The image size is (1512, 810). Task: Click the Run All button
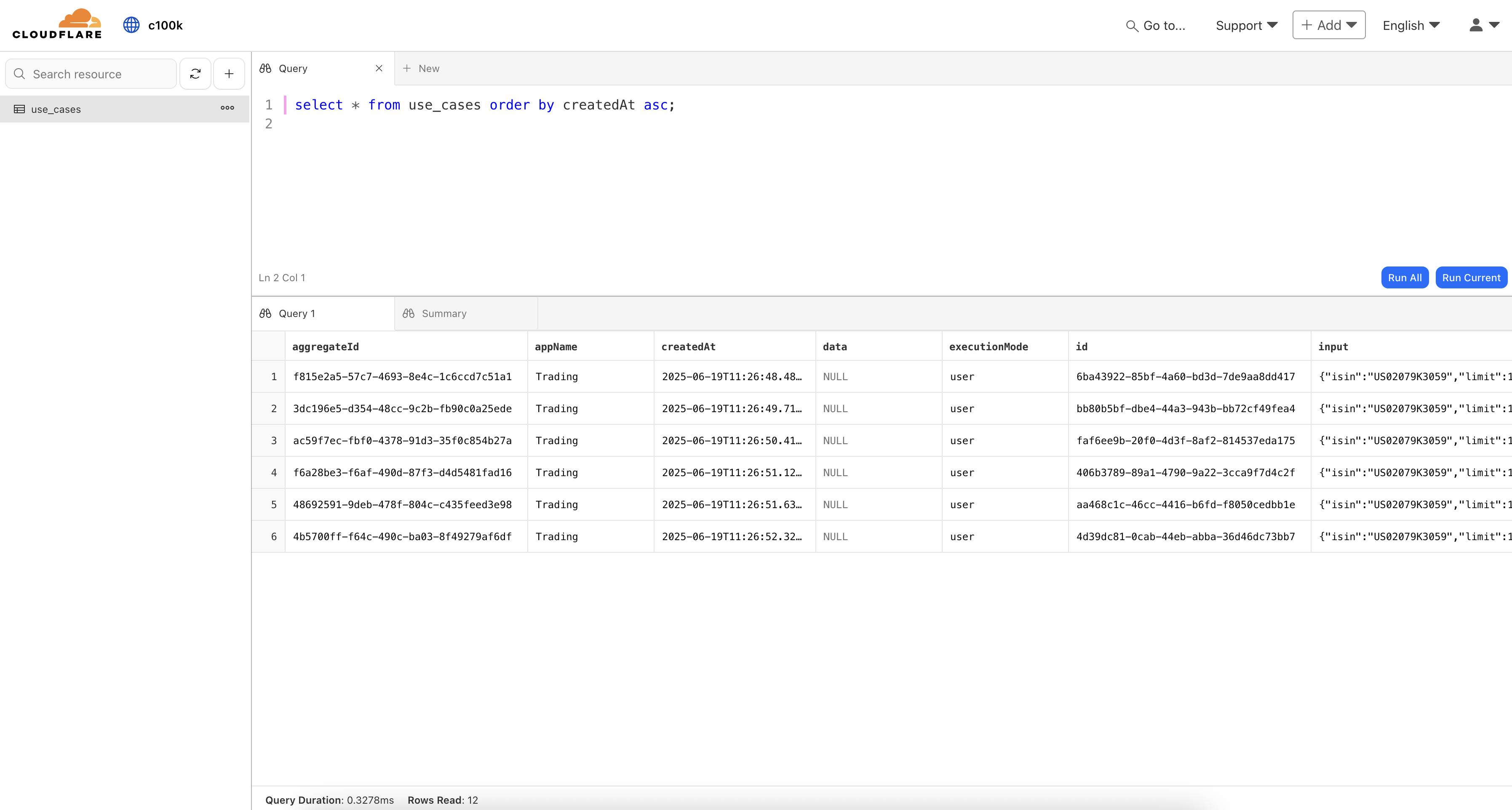click(x=1405, y=277)
